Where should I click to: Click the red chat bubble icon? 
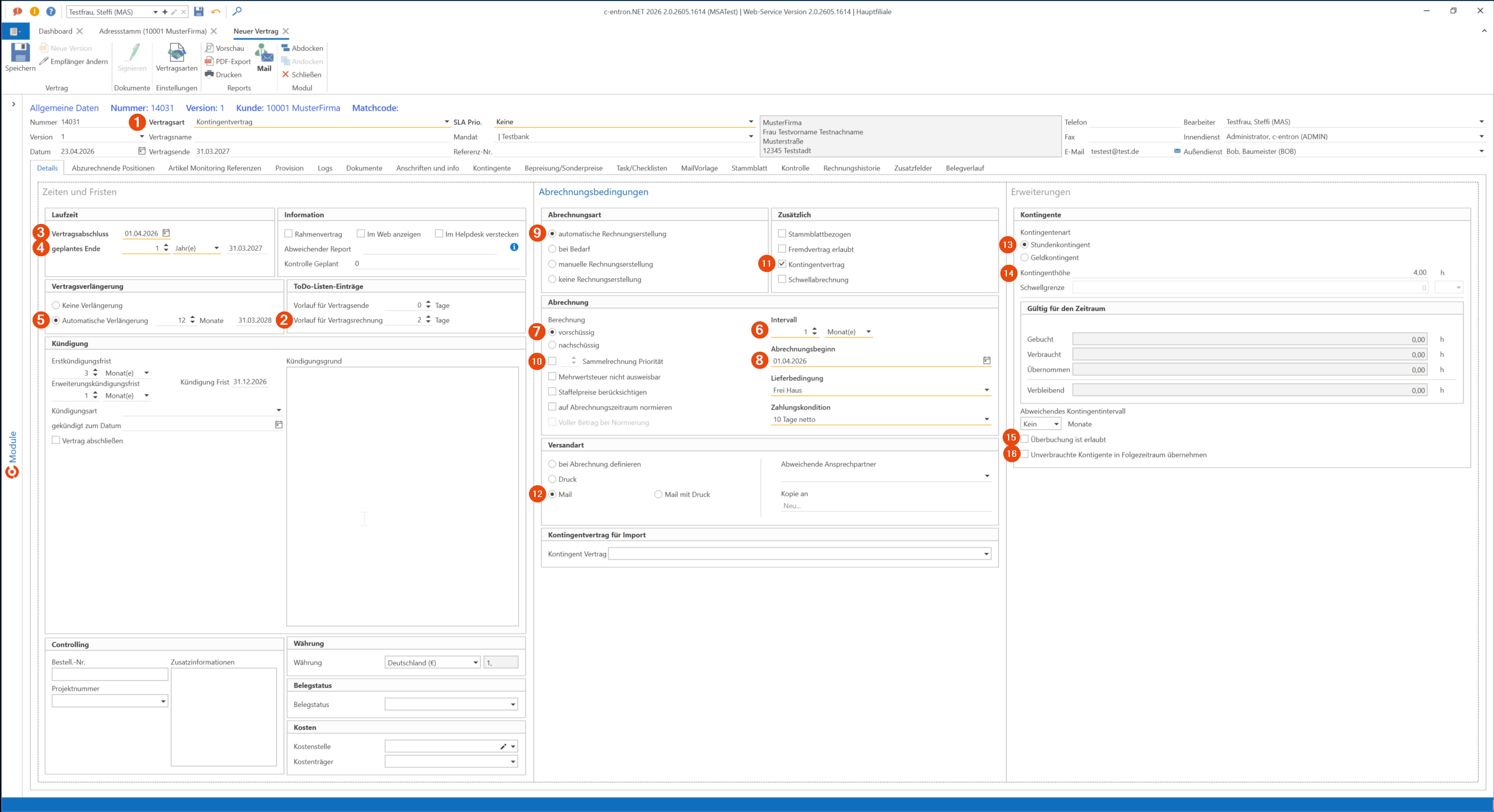coord(18,11)
